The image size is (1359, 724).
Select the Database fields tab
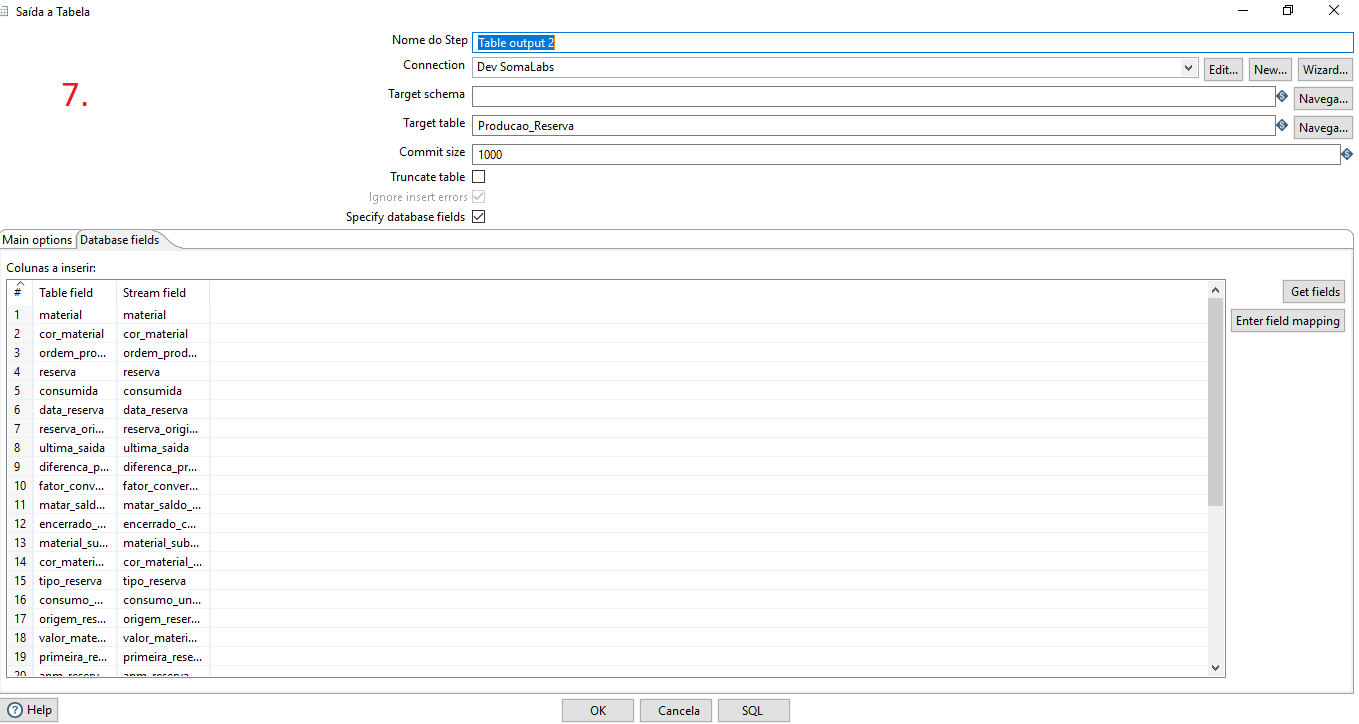click(118, 240)
